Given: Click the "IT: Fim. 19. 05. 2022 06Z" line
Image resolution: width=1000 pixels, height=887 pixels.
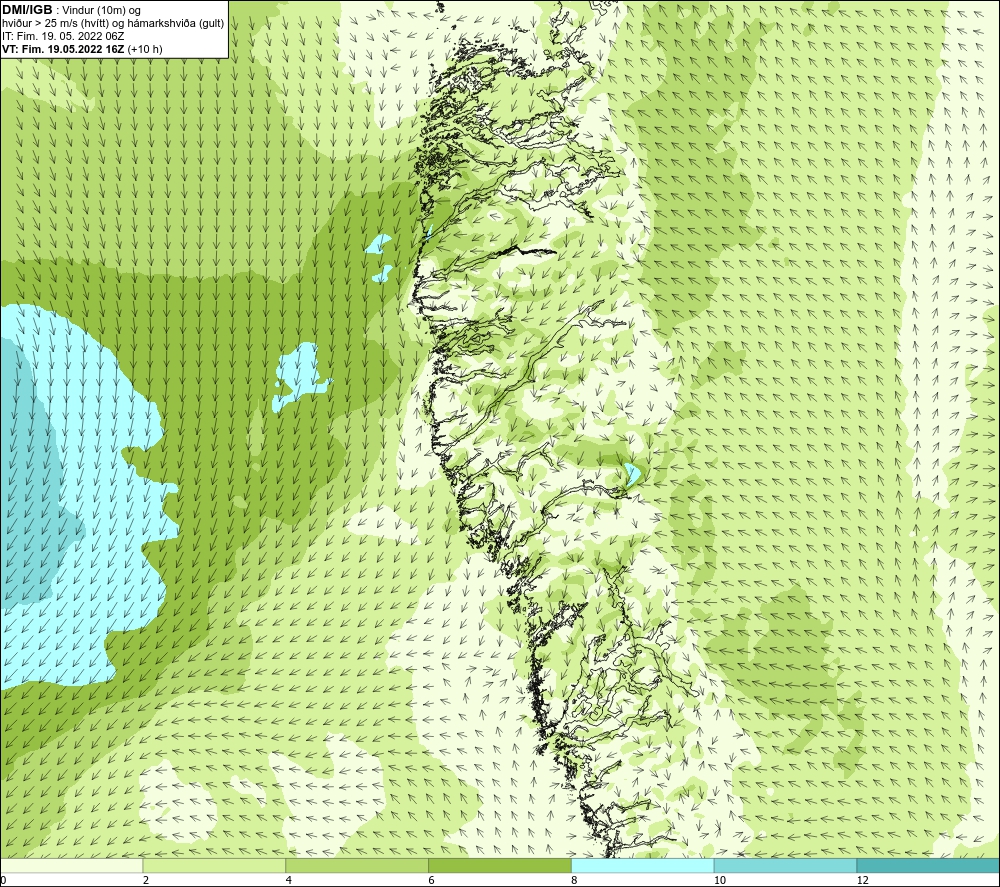Looking at the screenshot, I should (x=63, y=36).
